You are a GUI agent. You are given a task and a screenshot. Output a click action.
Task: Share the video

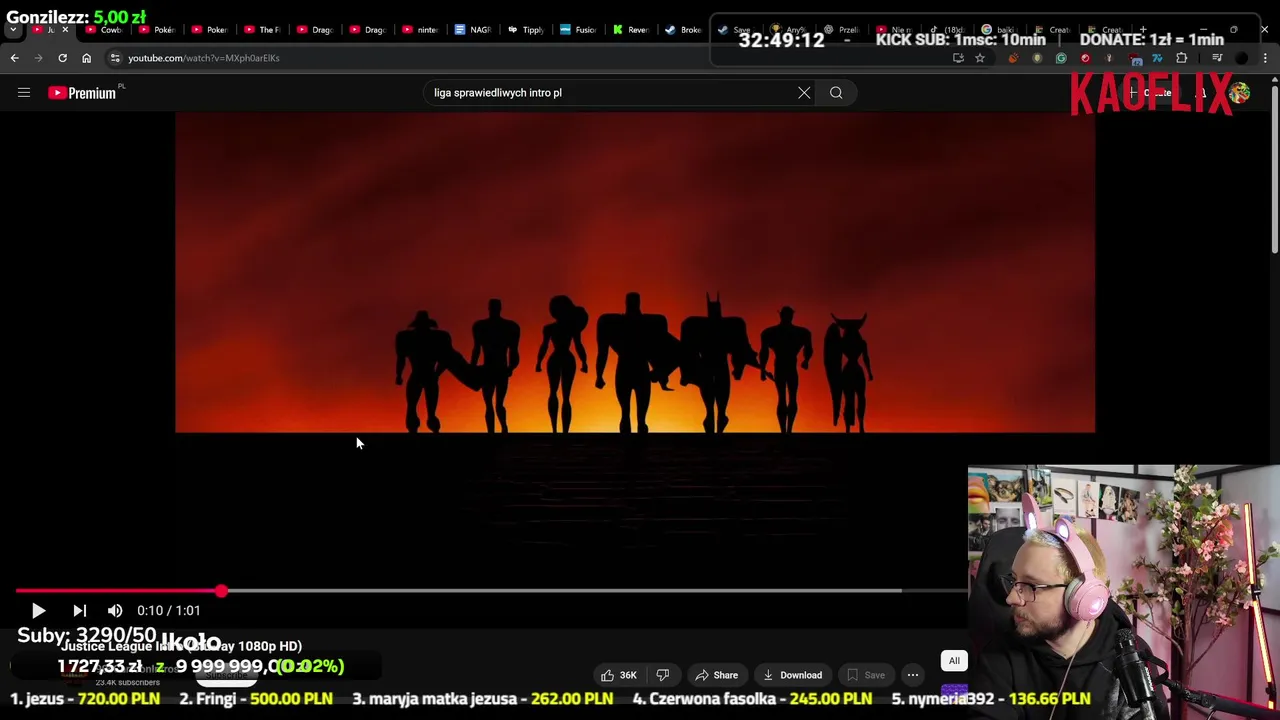(x=716, y=675)
